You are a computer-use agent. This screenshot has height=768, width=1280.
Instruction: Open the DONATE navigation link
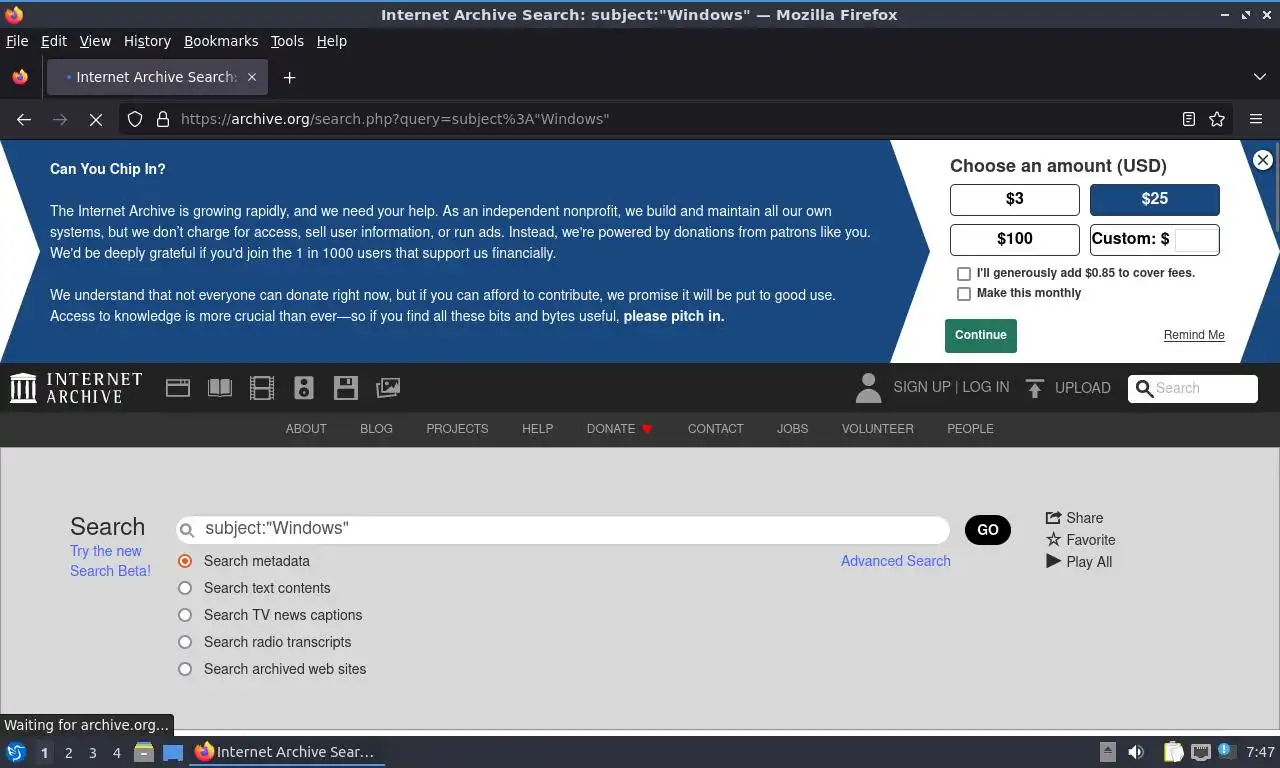(x=619, y=429)
